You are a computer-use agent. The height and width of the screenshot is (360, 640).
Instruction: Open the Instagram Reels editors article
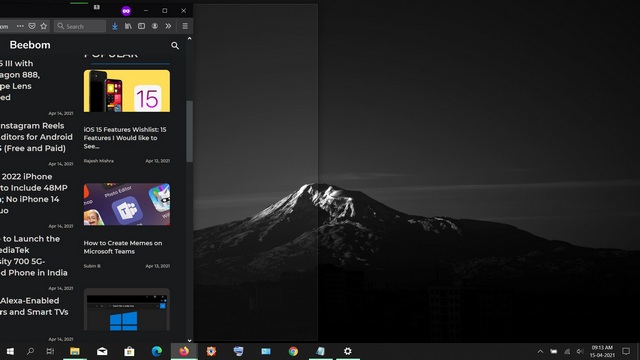(x=36, y=137)
